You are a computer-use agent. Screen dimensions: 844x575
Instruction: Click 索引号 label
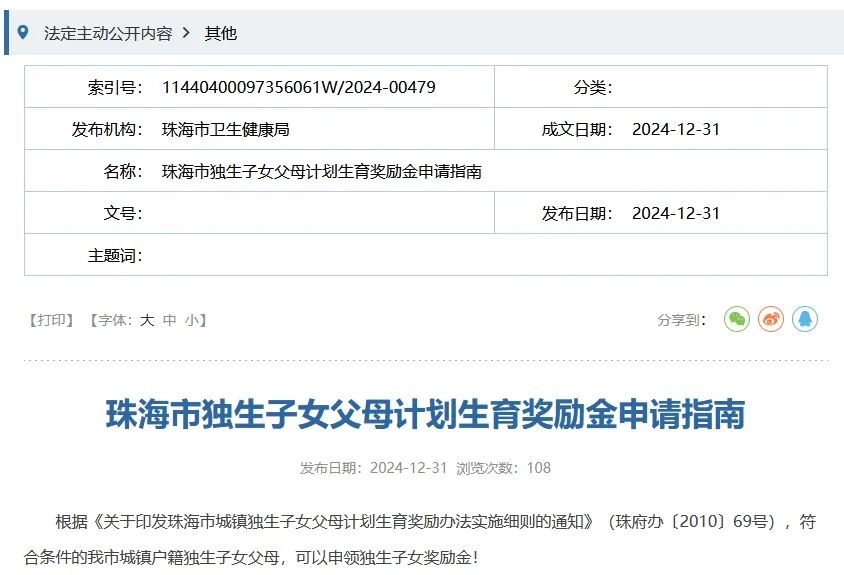(x=115, y=87)
